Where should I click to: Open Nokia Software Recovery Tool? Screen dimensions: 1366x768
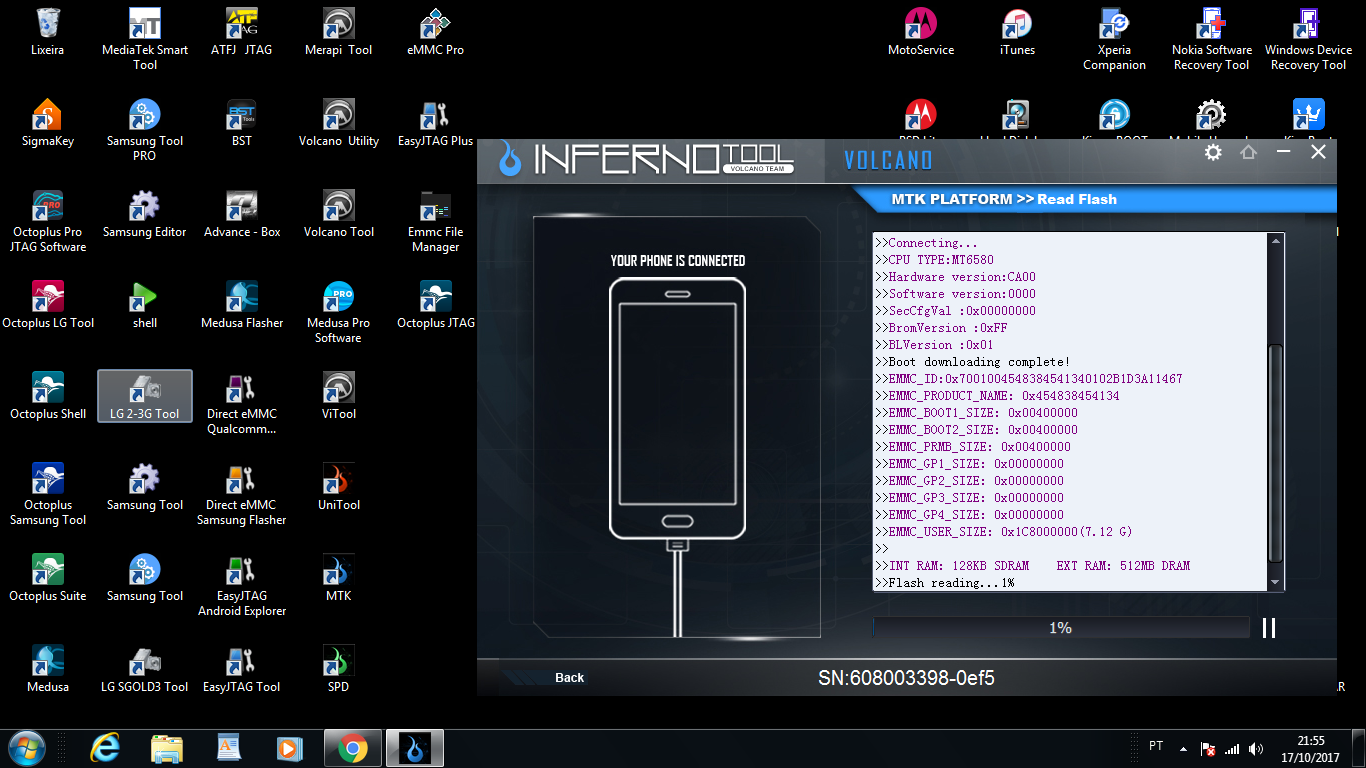click(x=1211, y=39)
